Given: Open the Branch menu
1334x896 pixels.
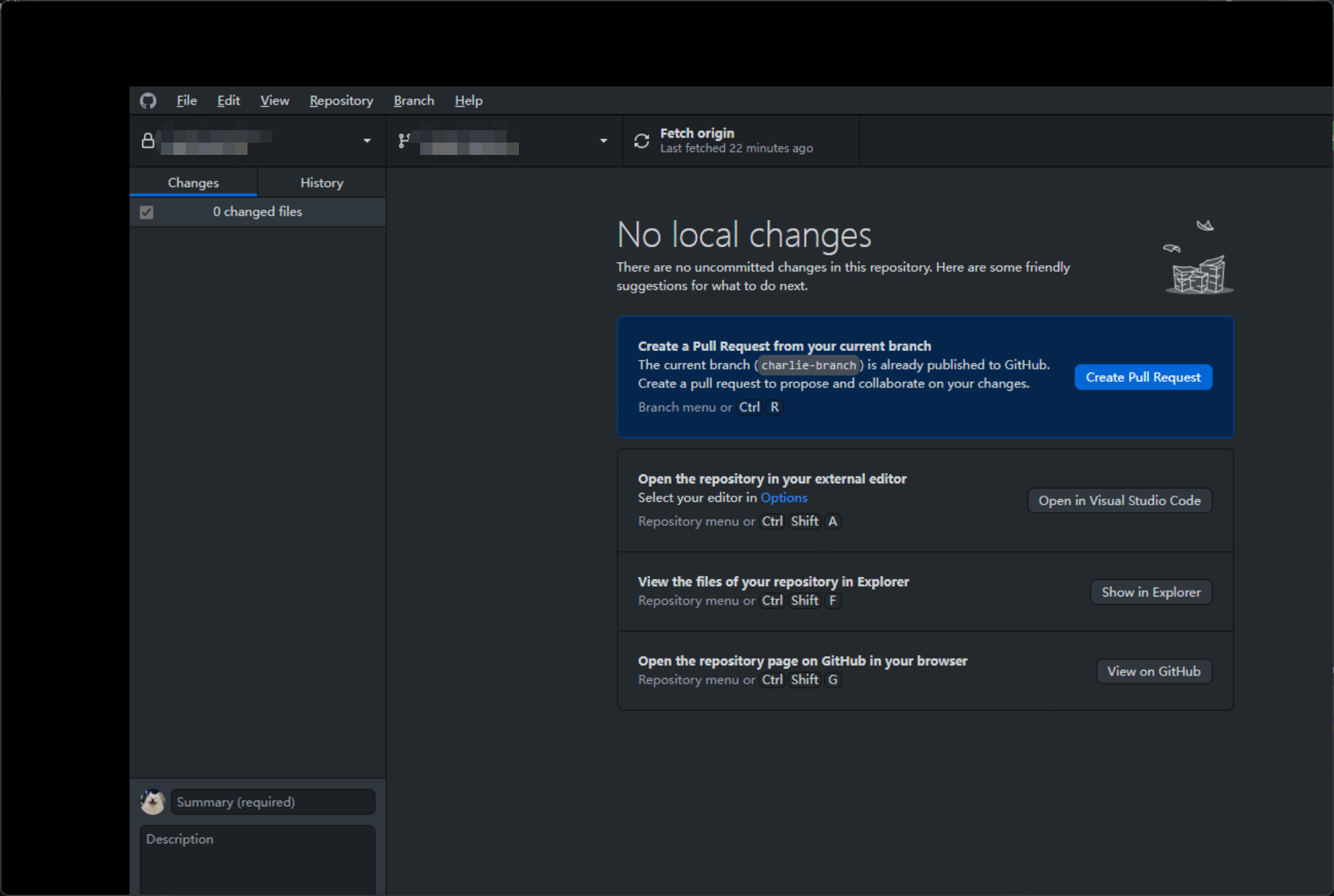Looking at the screenshot, I should (x=413, y=100).
